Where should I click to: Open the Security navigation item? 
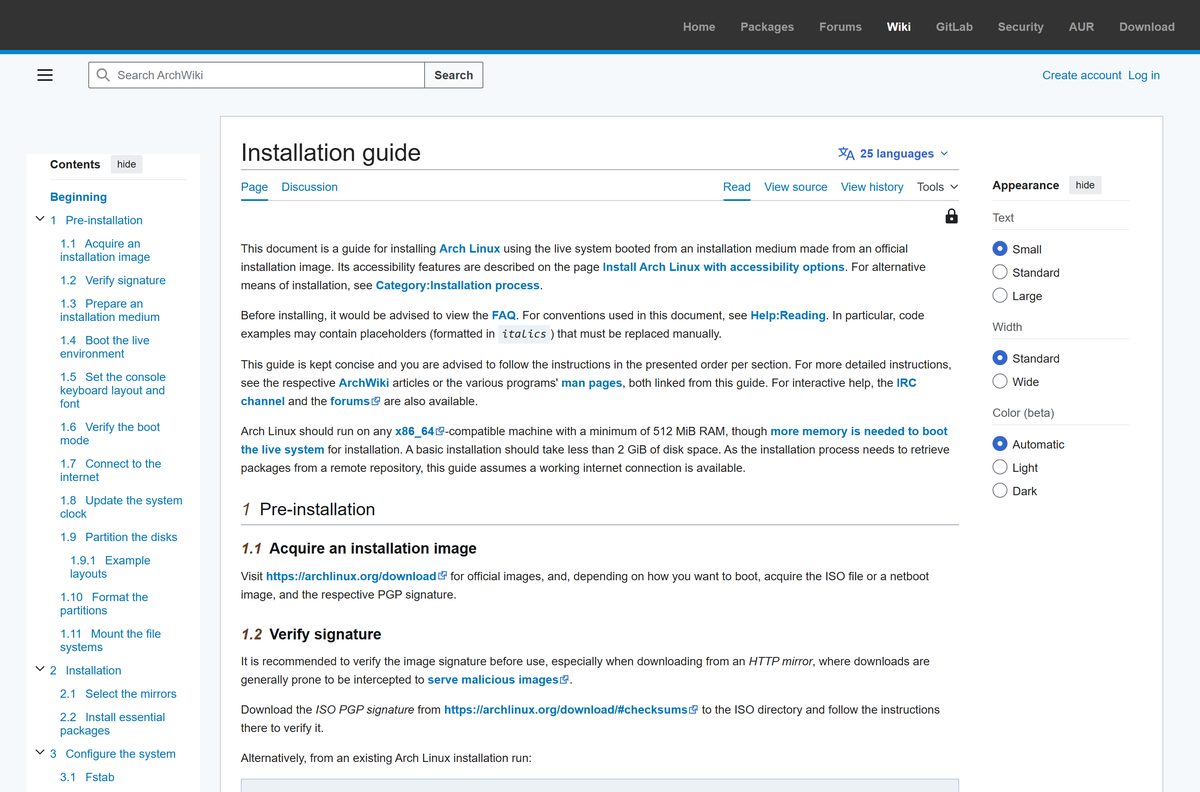point(1020,27)
